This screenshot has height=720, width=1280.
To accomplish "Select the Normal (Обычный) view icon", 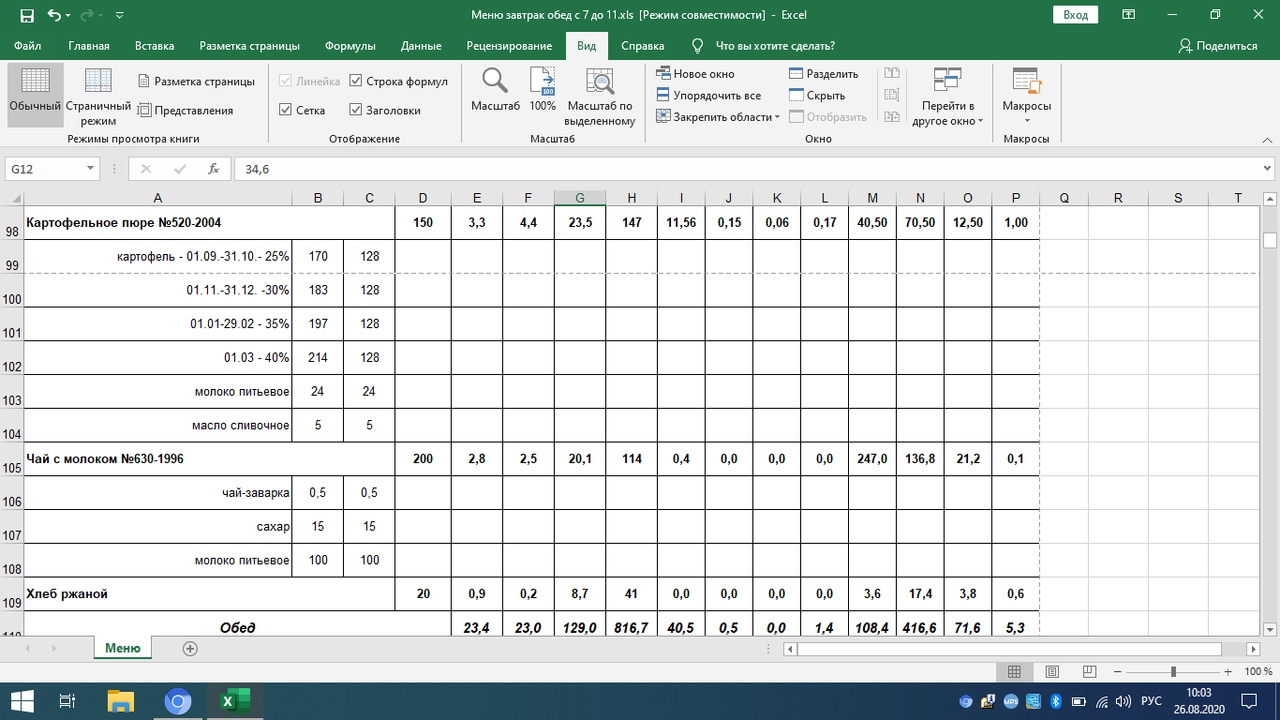I will (35, 82).
